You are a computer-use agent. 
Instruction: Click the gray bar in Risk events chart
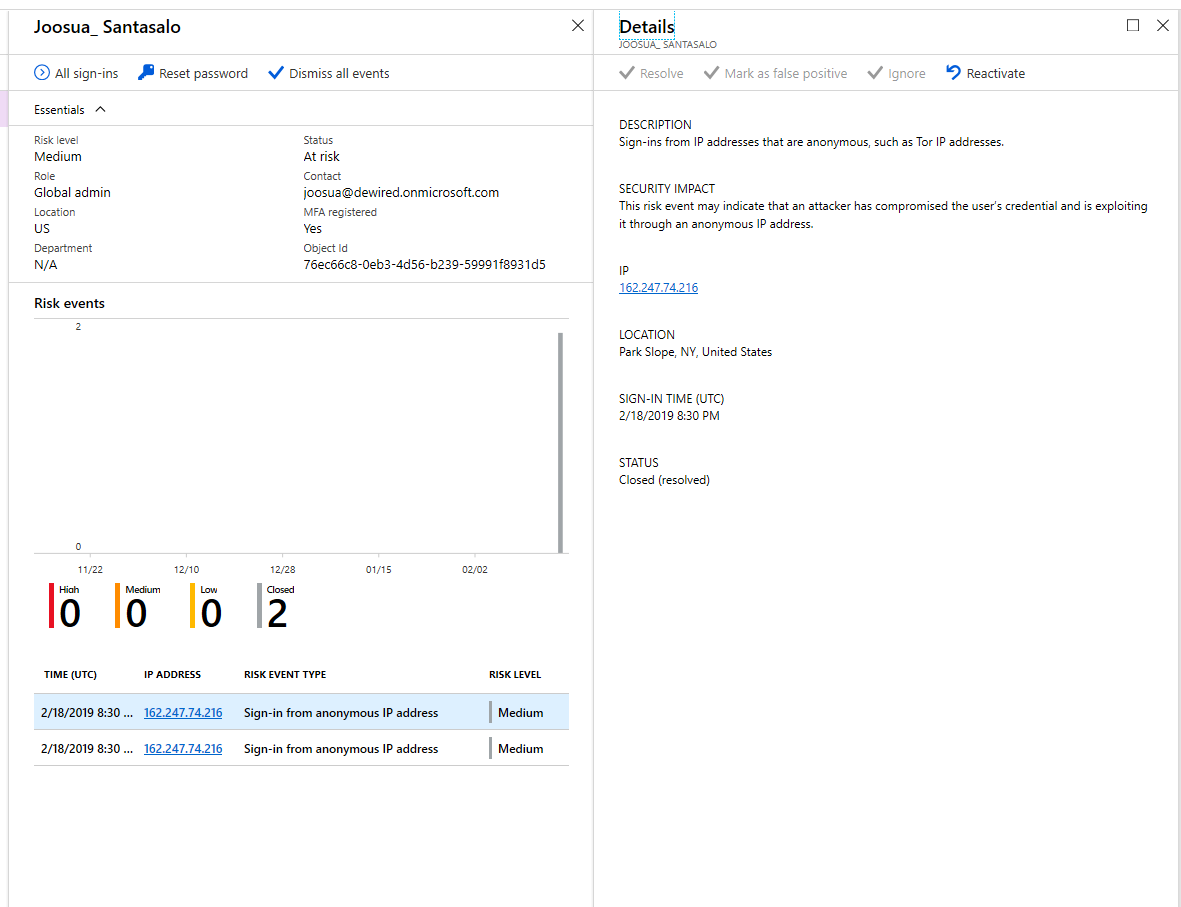[x=560, y=442]
